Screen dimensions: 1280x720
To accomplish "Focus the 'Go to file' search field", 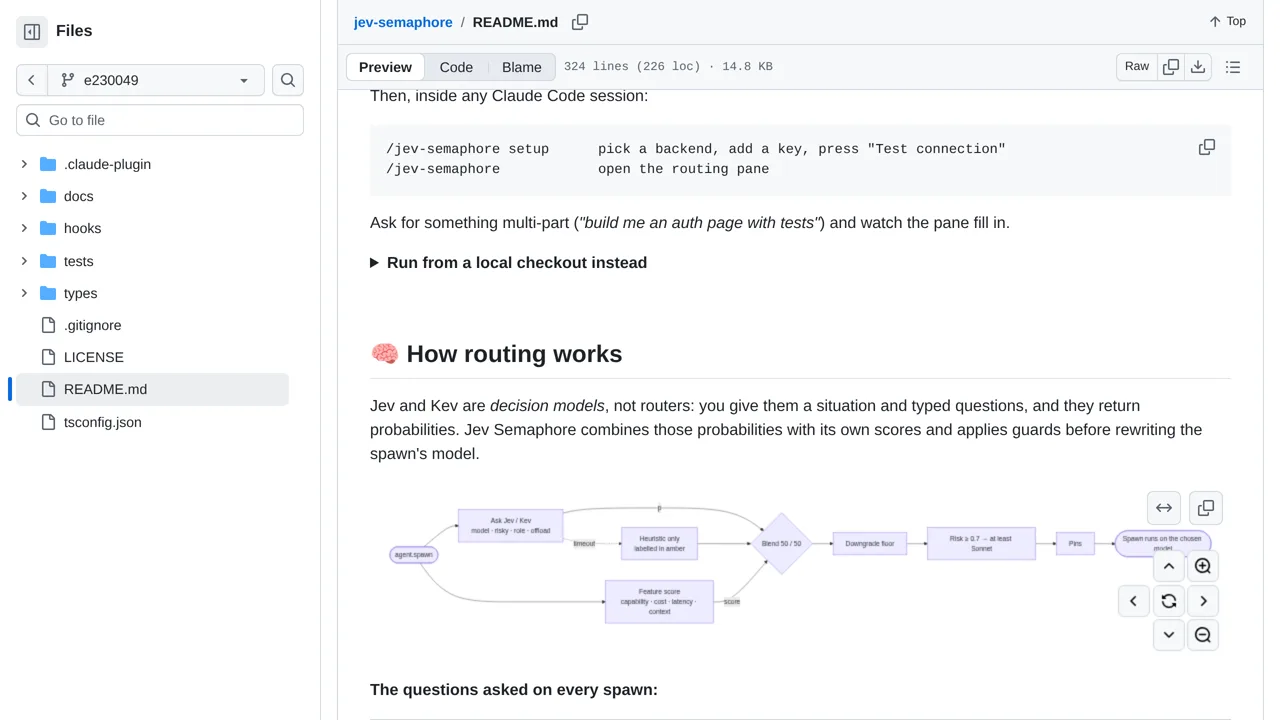I will coord(160,120).
